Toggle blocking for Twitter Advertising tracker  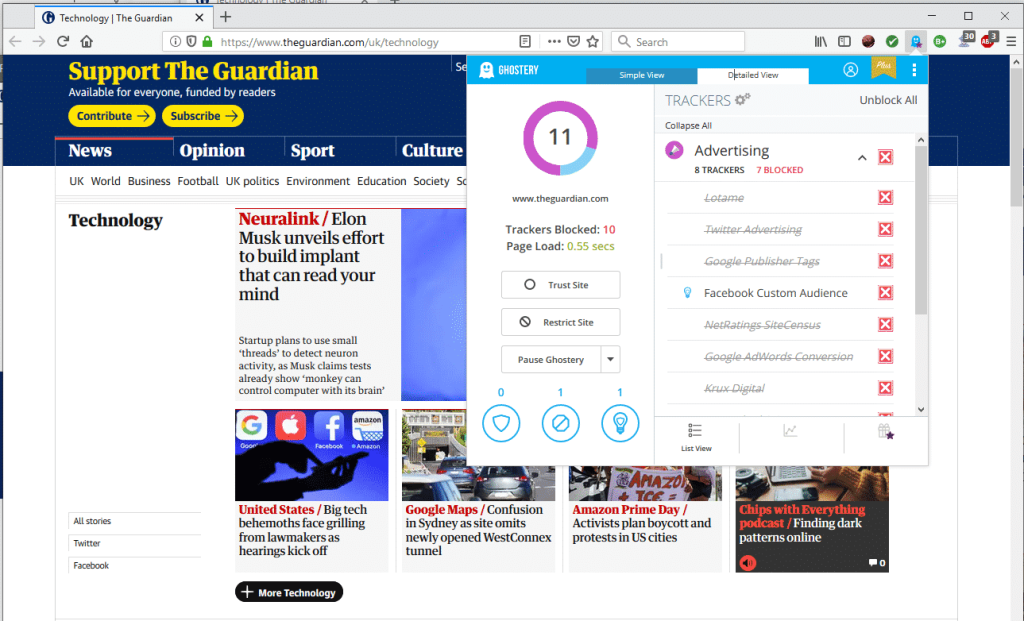[885, 229]
